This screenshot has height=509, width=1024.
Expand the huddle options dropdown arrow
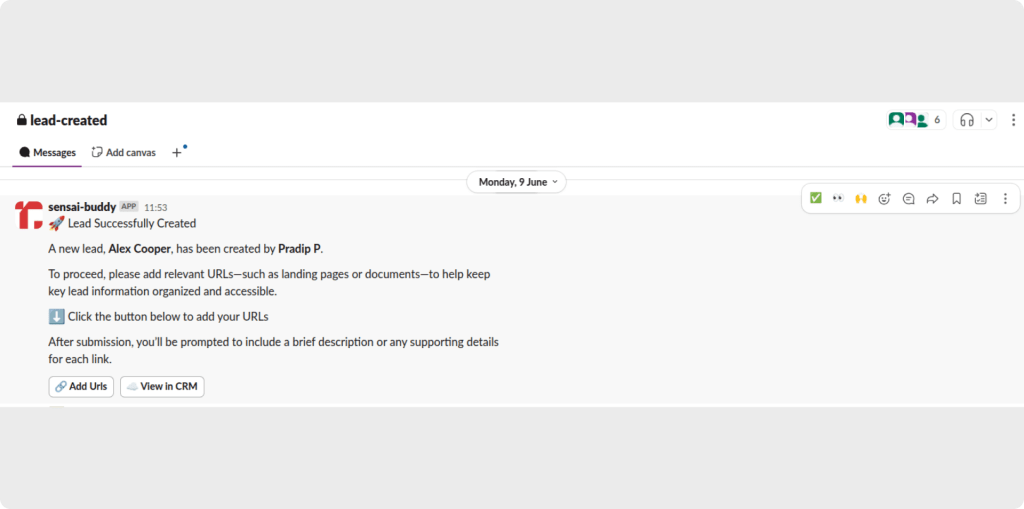(x=989, y=120)
